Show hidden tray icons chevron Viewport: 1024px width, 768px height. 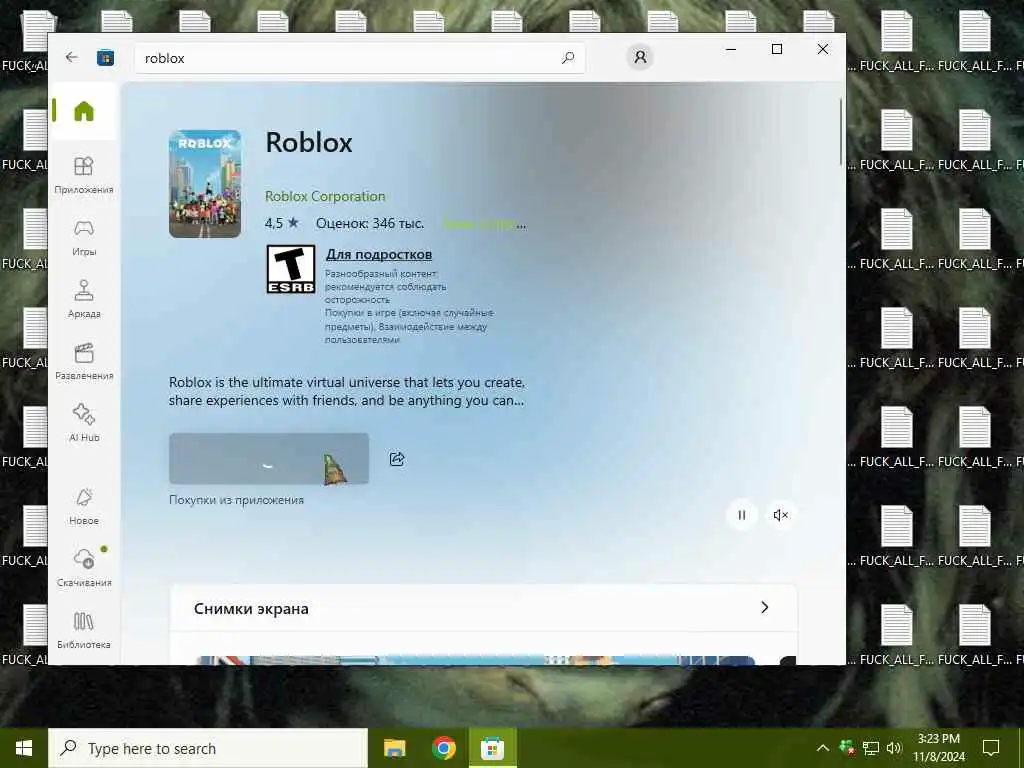pyautogui.click(x=823, y=748)
